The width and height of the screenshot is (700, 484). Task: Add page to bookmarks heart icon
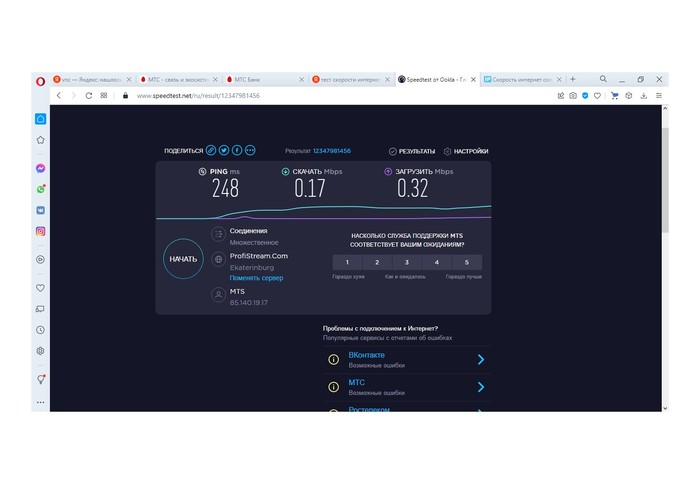[x=597, y=96]
